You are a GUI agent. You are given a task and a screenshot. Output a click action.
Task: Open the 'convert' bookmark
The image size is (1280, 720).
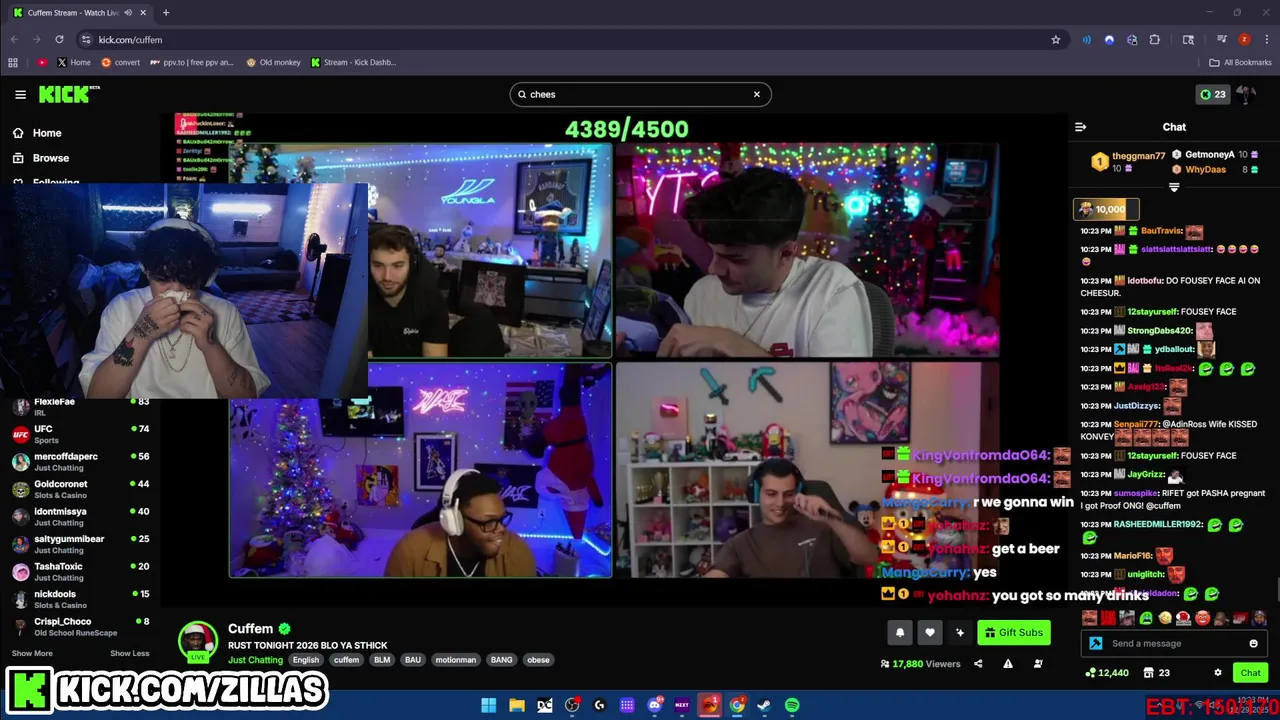[120, 62]
